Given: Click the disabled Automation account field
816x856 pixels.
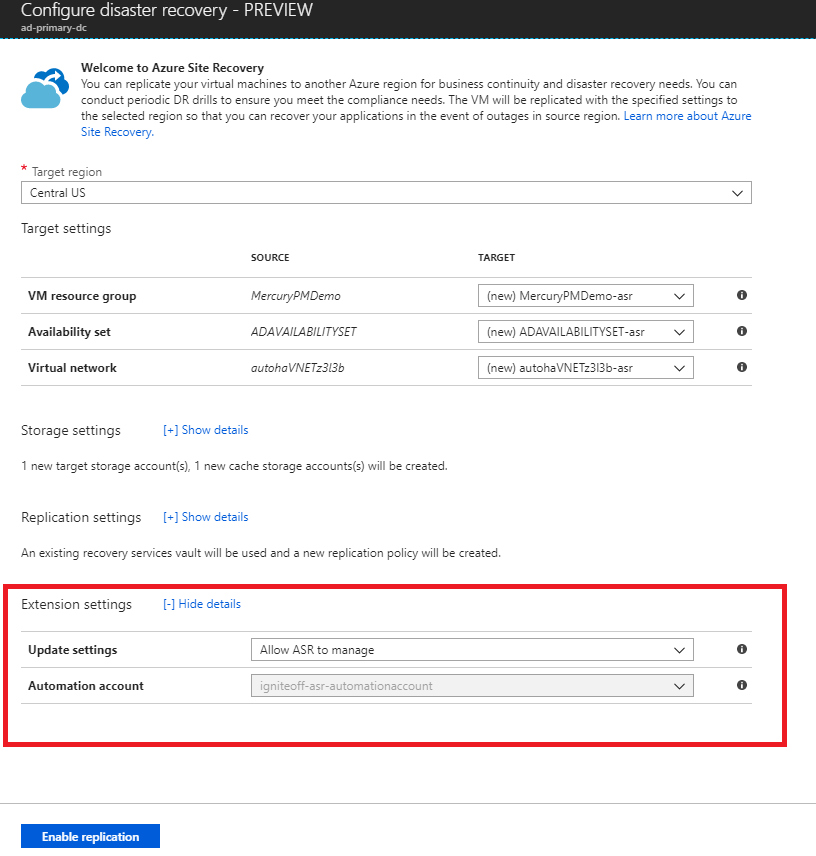Looking at the screenshot, I should point(470,685).
